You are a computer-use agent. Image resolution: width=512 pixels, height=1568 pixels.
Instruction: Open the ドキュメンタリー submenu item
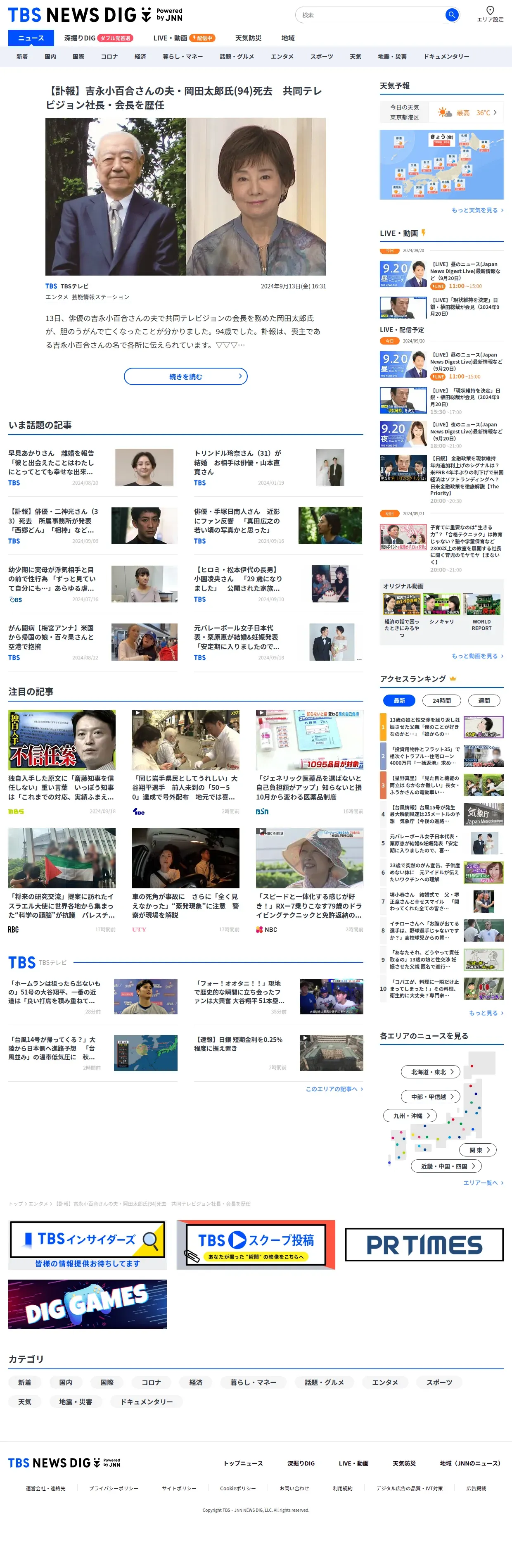click(446, 57)
